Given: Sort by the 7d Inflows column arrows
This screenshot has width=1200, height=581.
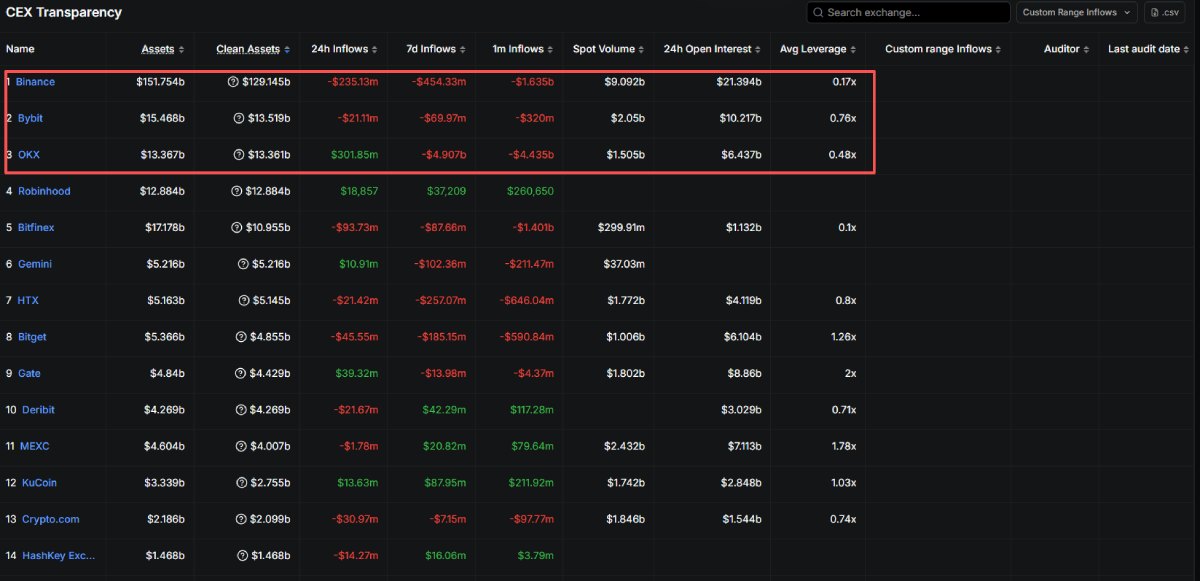Looking at the screenshot, I should 462,49.
